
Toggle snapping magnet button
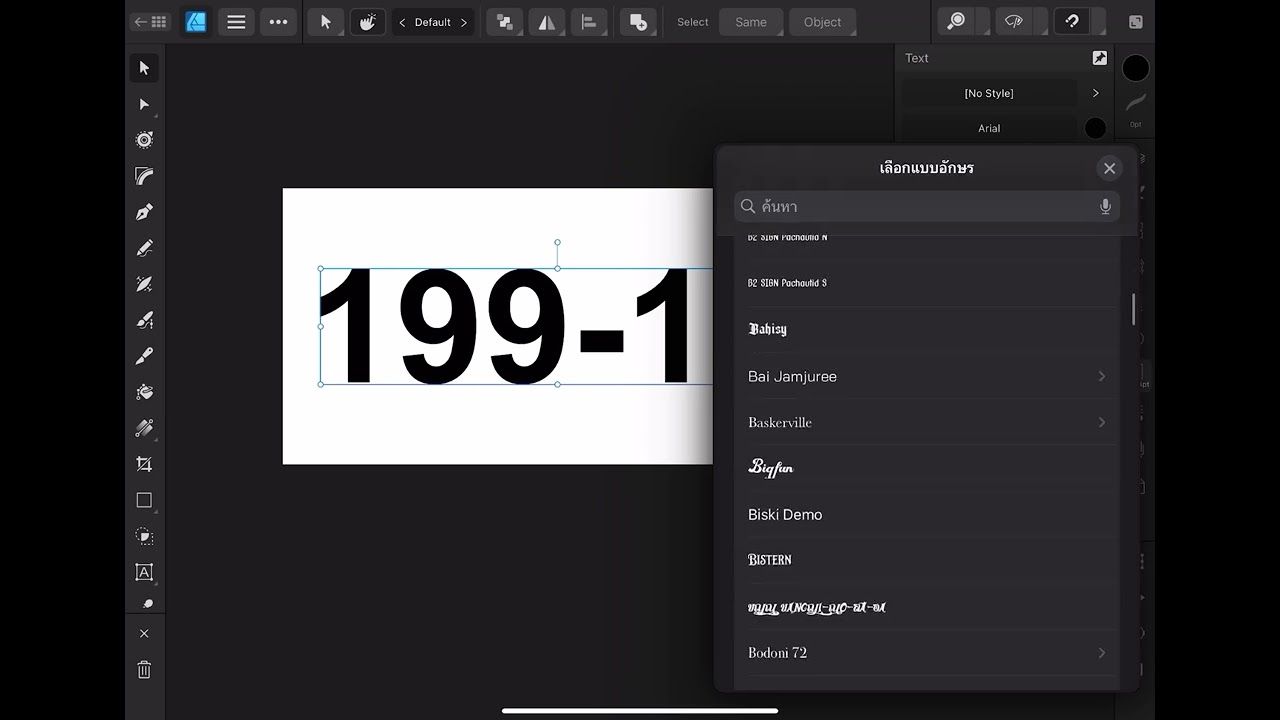point(1072,22)
